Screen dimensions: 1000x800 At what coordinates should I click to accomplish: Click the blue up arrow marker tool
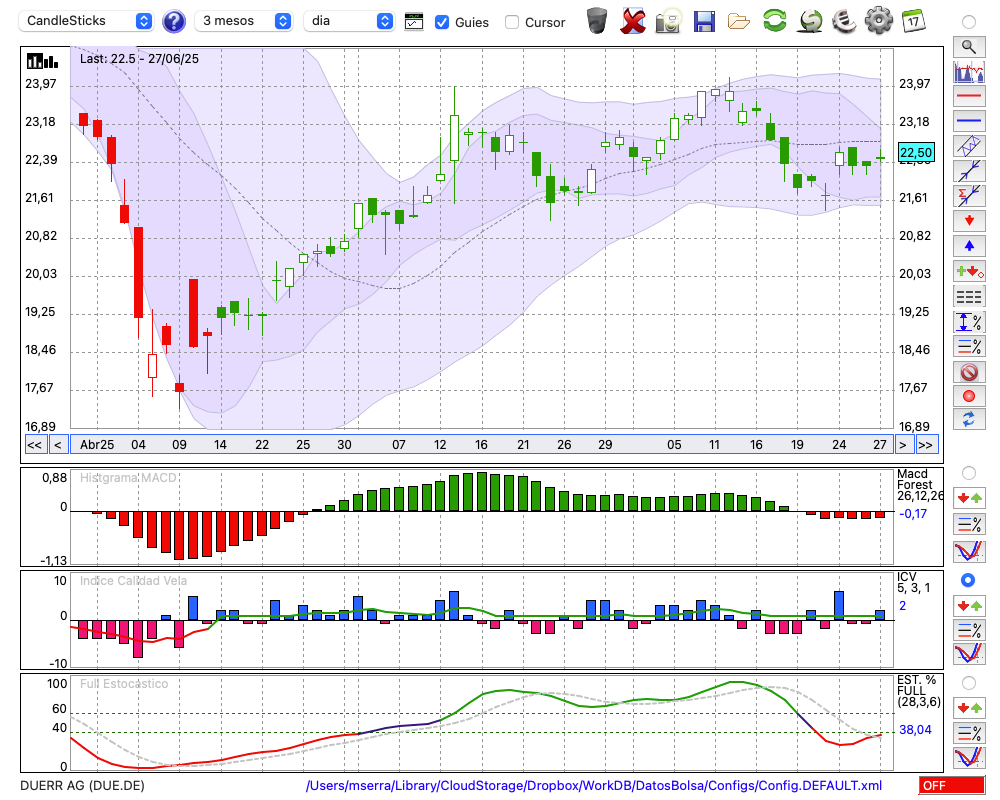tap(969, 246)
